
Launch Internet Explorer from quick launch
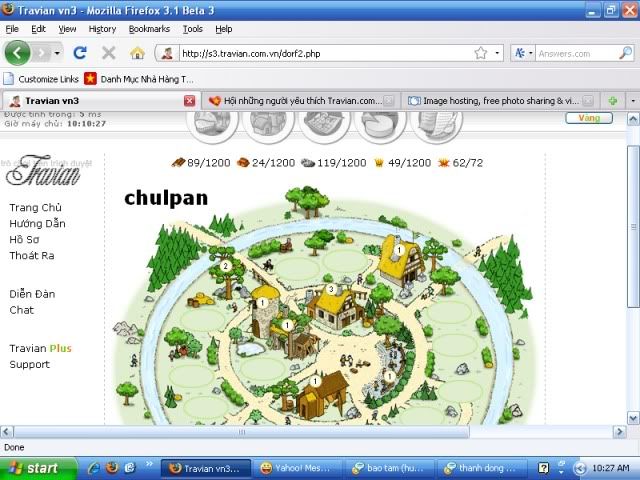click(94, 468)
